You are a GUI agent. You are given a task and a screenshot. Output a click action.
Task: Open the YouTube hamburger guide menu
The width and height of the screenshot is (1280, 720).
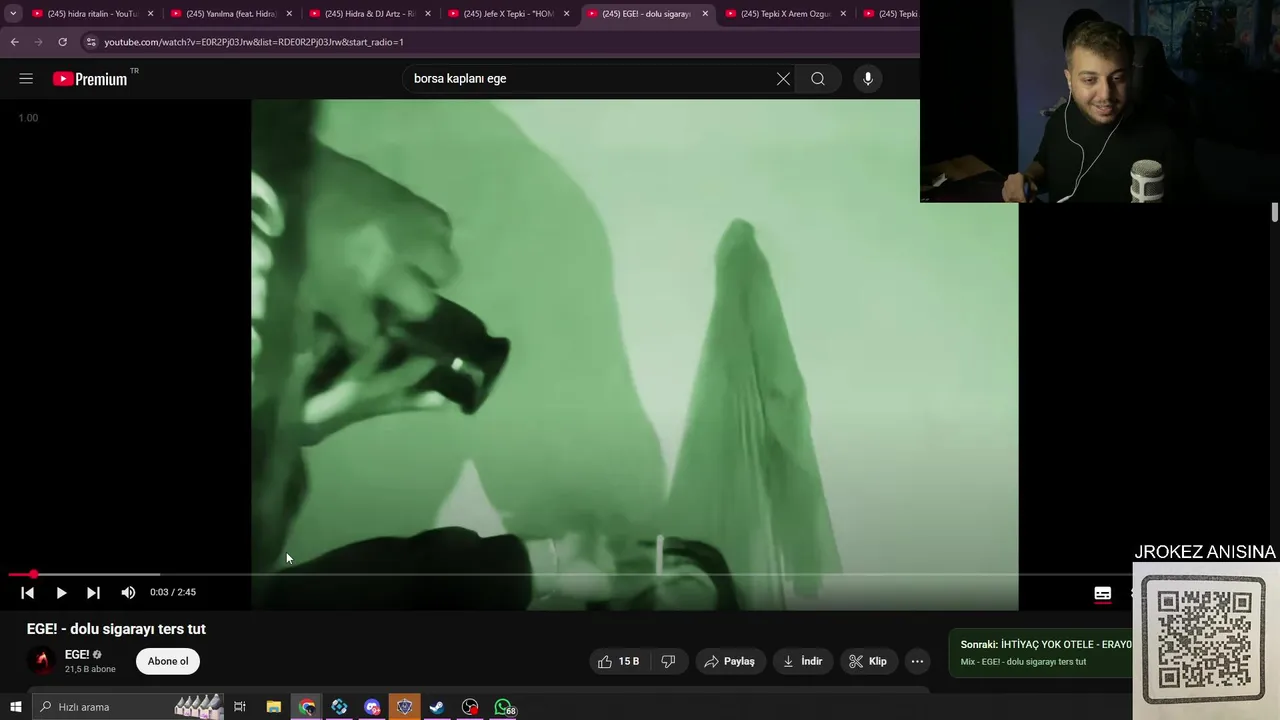[x=26, y=79]
